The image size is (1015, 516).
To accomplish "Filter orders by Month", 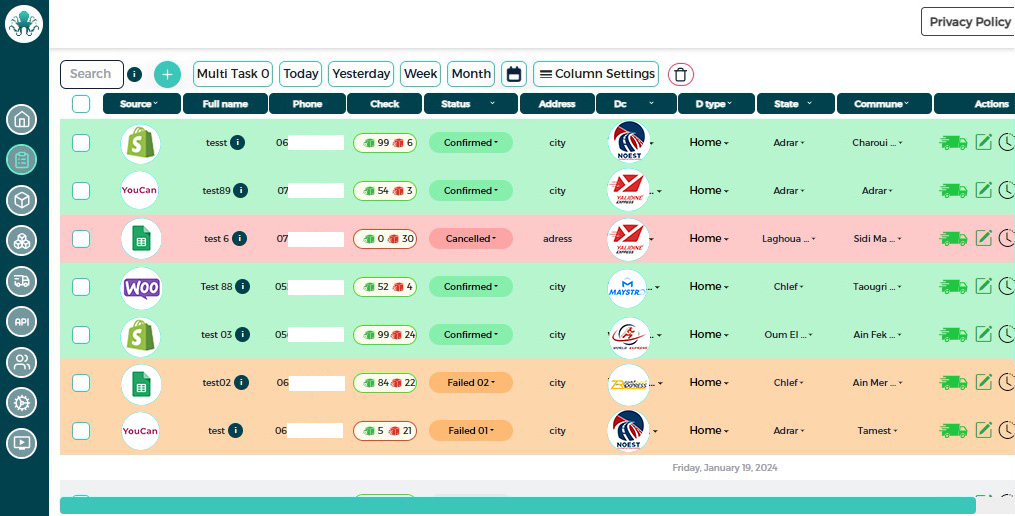I will click(x=470, y=74).
